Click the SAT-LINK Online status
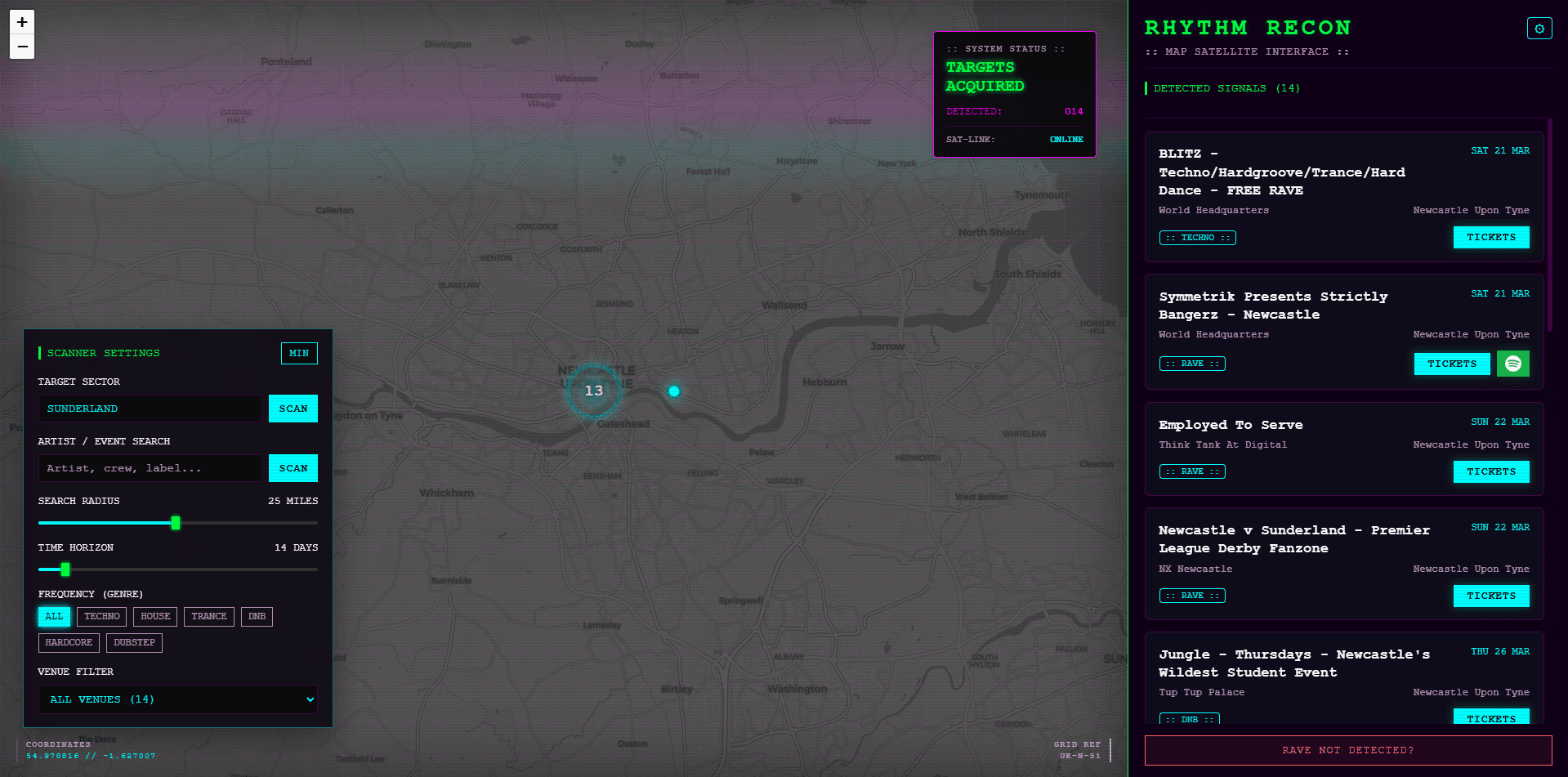1568x777 pixels. (x=1066, y=140)
